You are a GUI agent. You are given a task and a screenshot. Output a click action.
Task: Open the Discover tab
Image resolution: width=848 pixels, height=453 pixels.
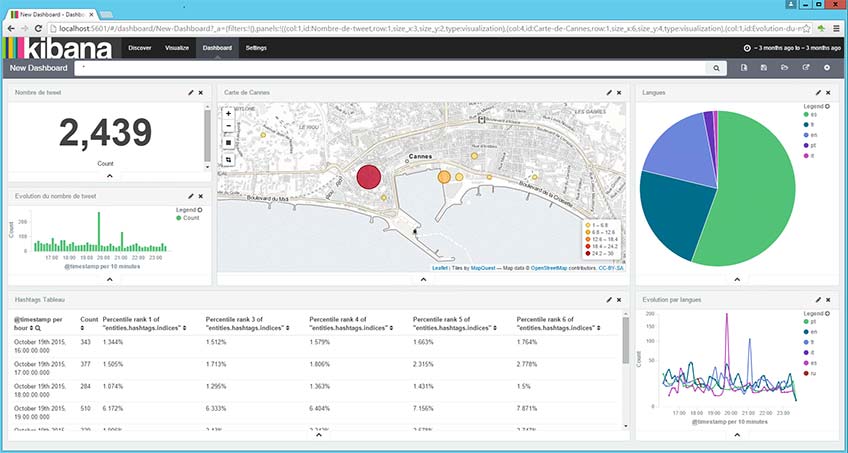click(140, 48)
